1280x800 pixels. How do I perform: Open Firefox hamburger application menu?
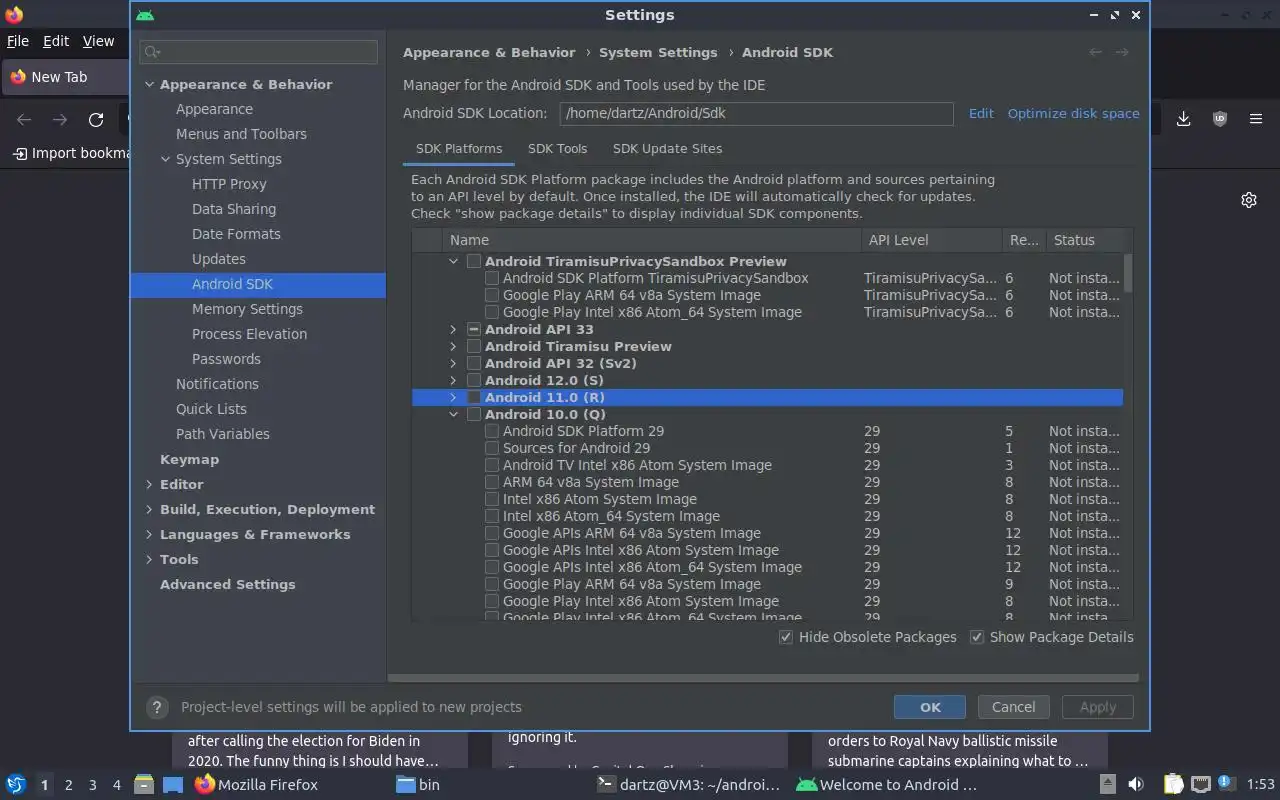[x=1256, y=119]
